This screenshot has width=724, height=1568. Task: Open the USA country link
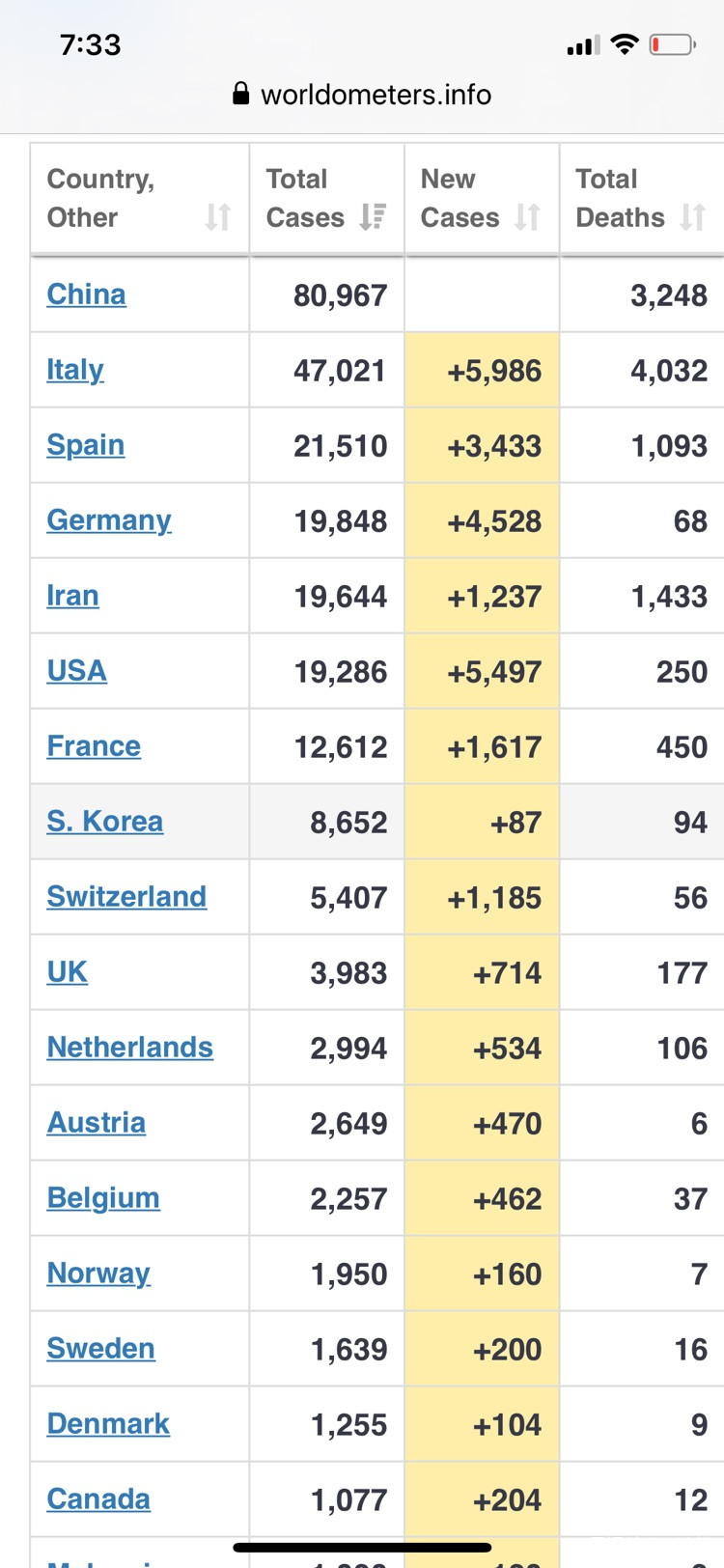point(76,671)
